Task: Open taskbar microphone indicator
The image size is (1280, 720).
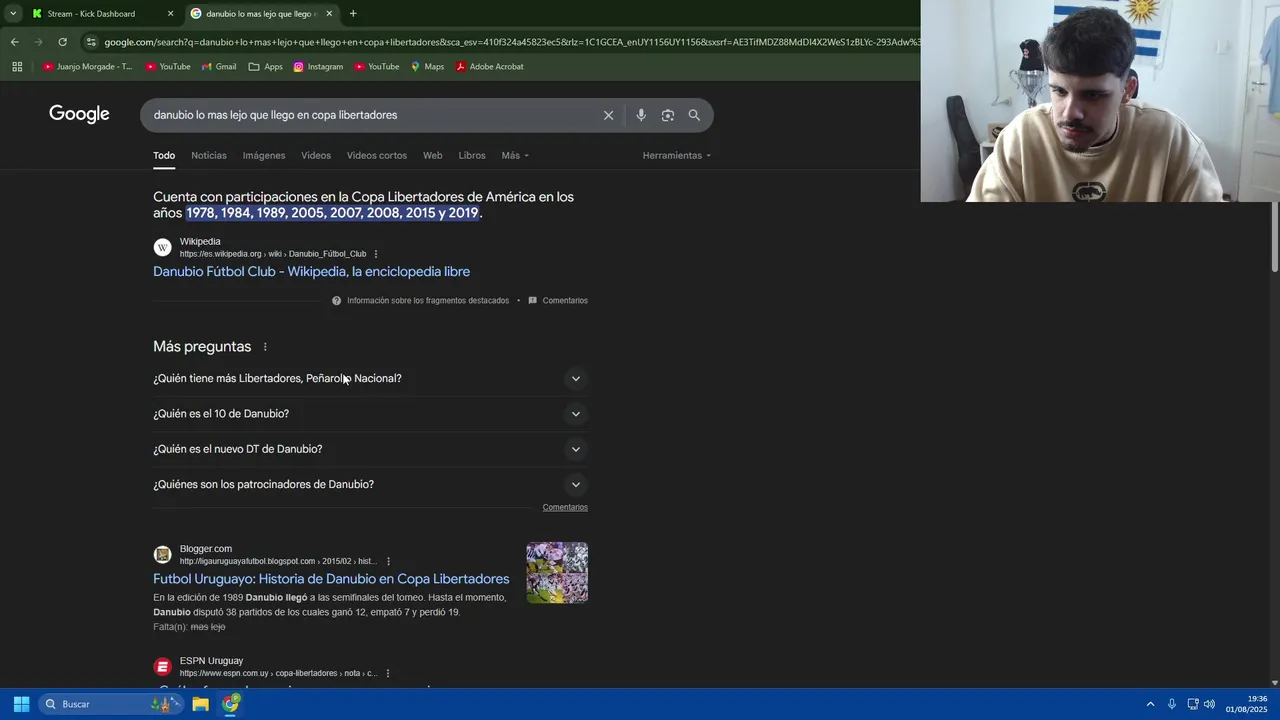Action: coord(1172,704)
